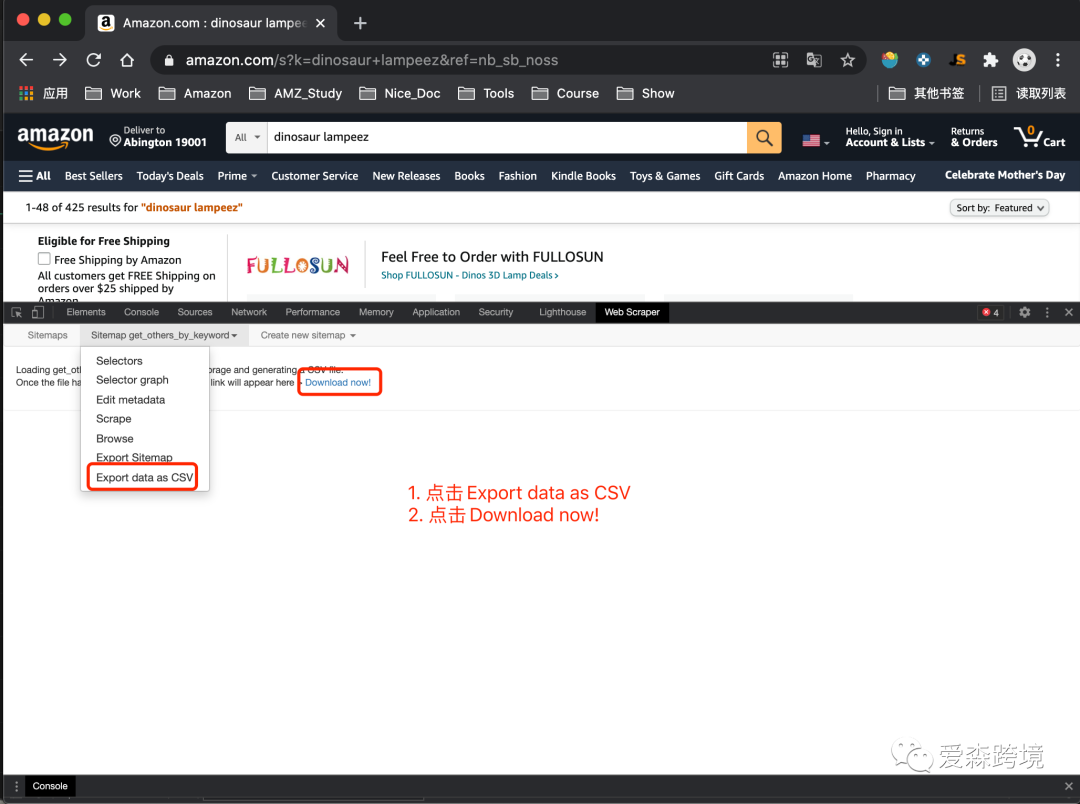Toggle DevTools inspect element picker

[x=17, y=312]
